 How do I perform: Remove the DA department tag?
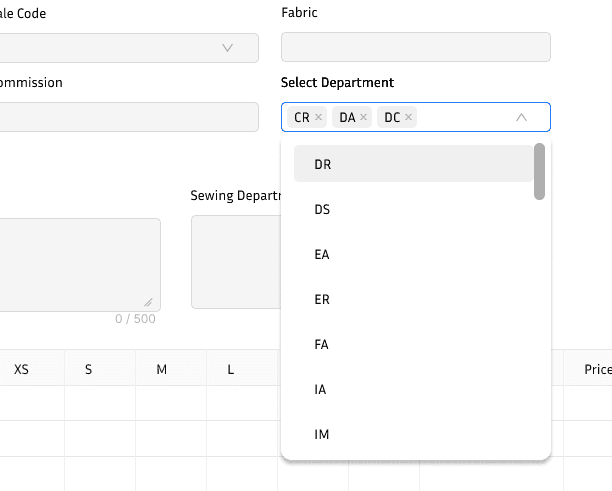364,118
